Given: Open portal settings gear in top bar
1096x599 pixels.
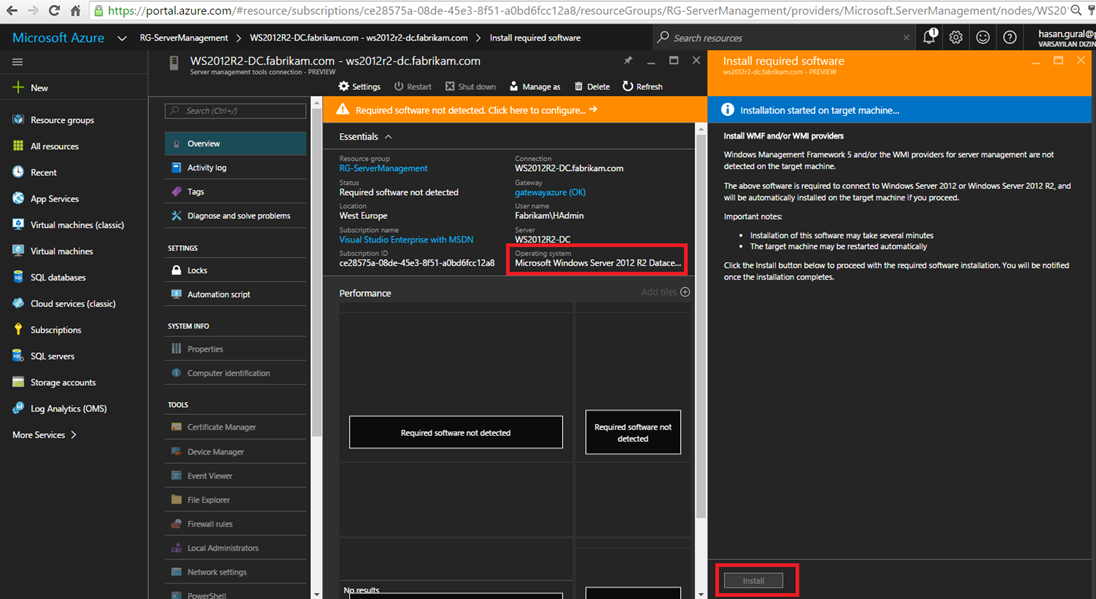Looking at the screenshot, I should coord(956,38).
